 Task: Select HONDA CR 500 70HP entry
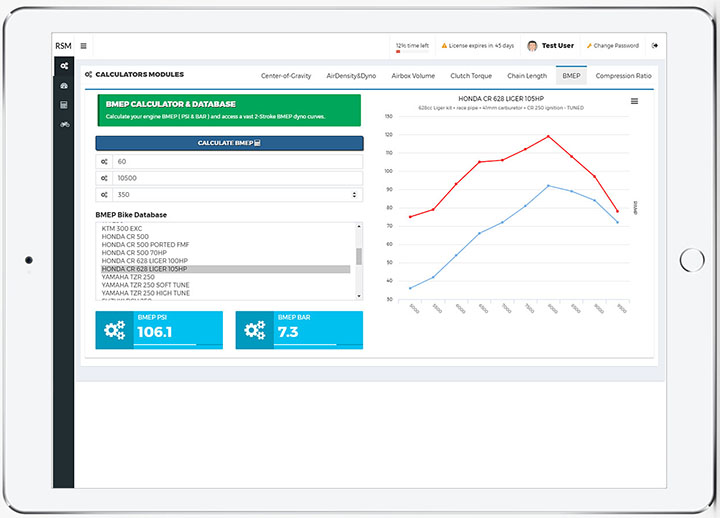coord(225,253)
